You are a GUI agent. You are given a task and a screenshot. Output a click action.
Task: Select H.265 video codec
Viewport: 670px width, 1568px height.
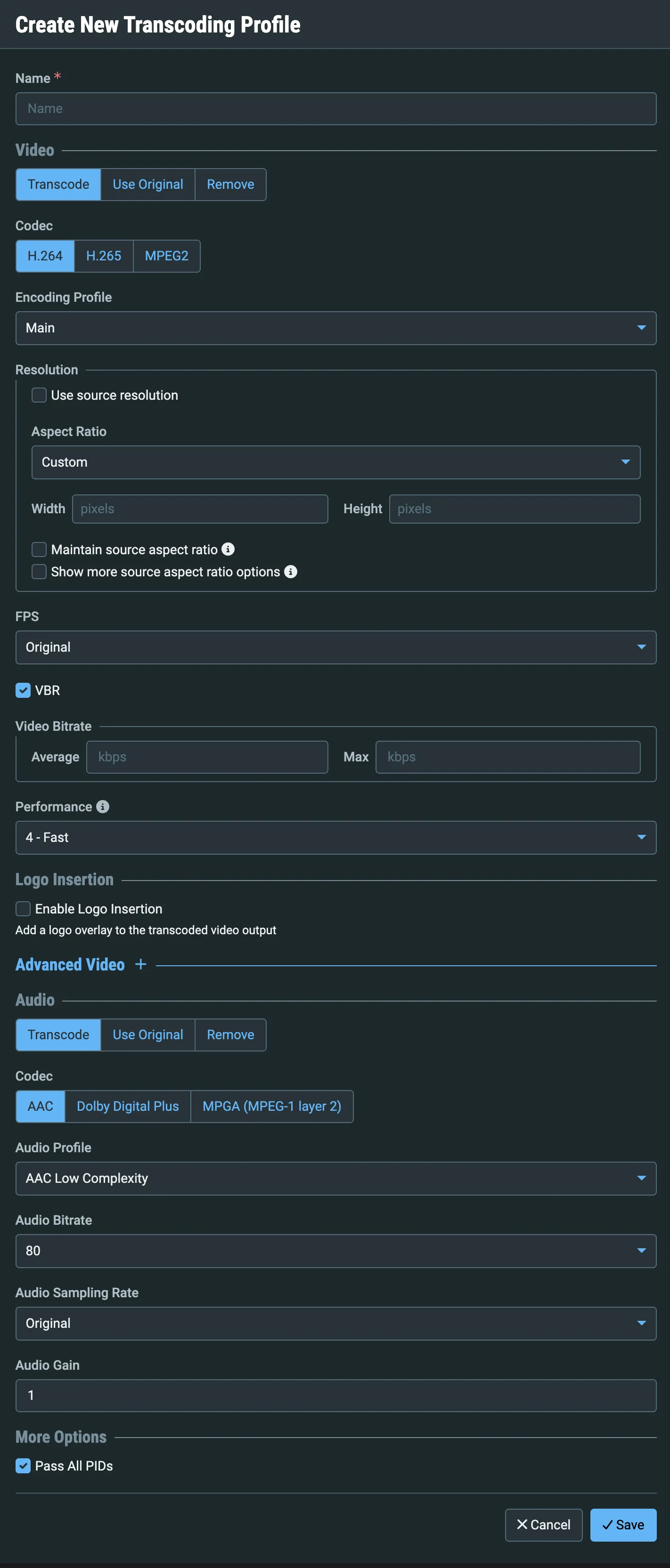[x=104, y=256]
